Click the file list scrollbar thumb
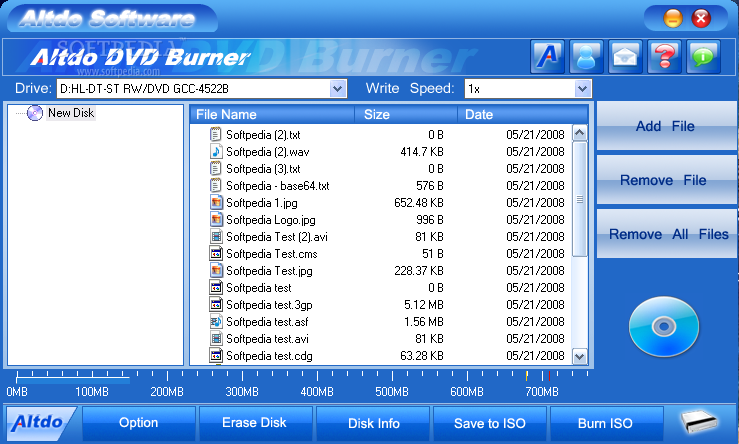The height and width of the screenshot is (444, 739). coord(580,199)
